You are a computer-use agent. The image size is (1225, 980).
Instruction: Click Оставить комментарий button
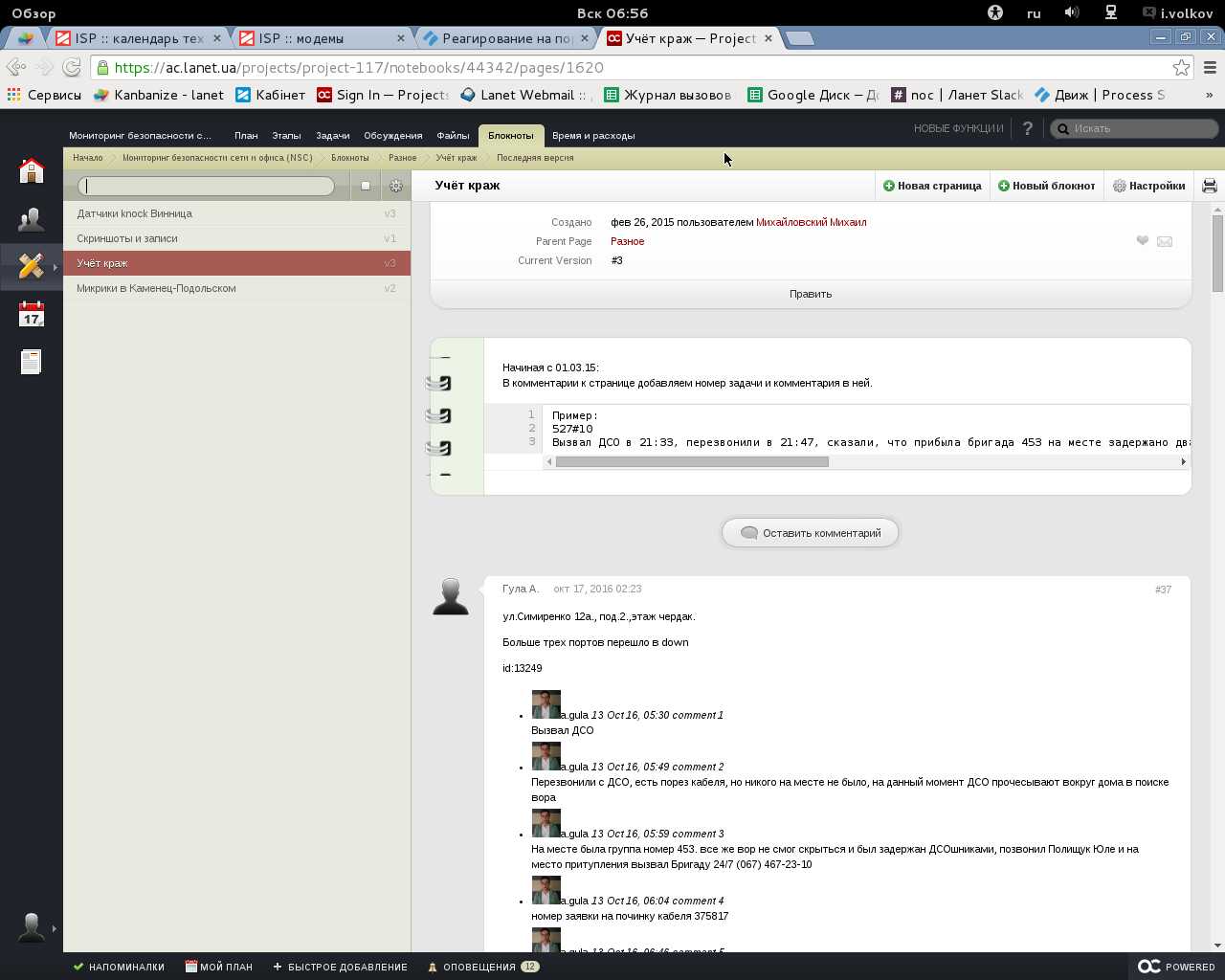(x=811, y=533)
